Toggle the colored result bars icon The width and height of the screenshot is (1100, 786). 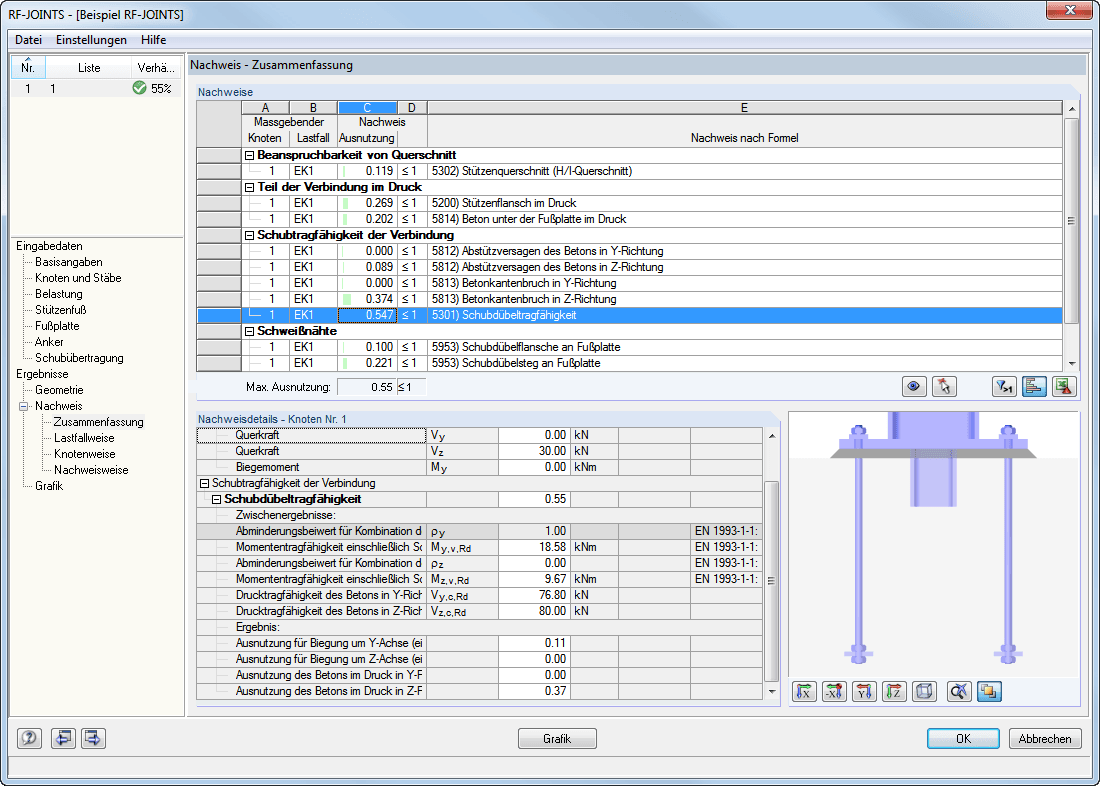coord(1035,387)
